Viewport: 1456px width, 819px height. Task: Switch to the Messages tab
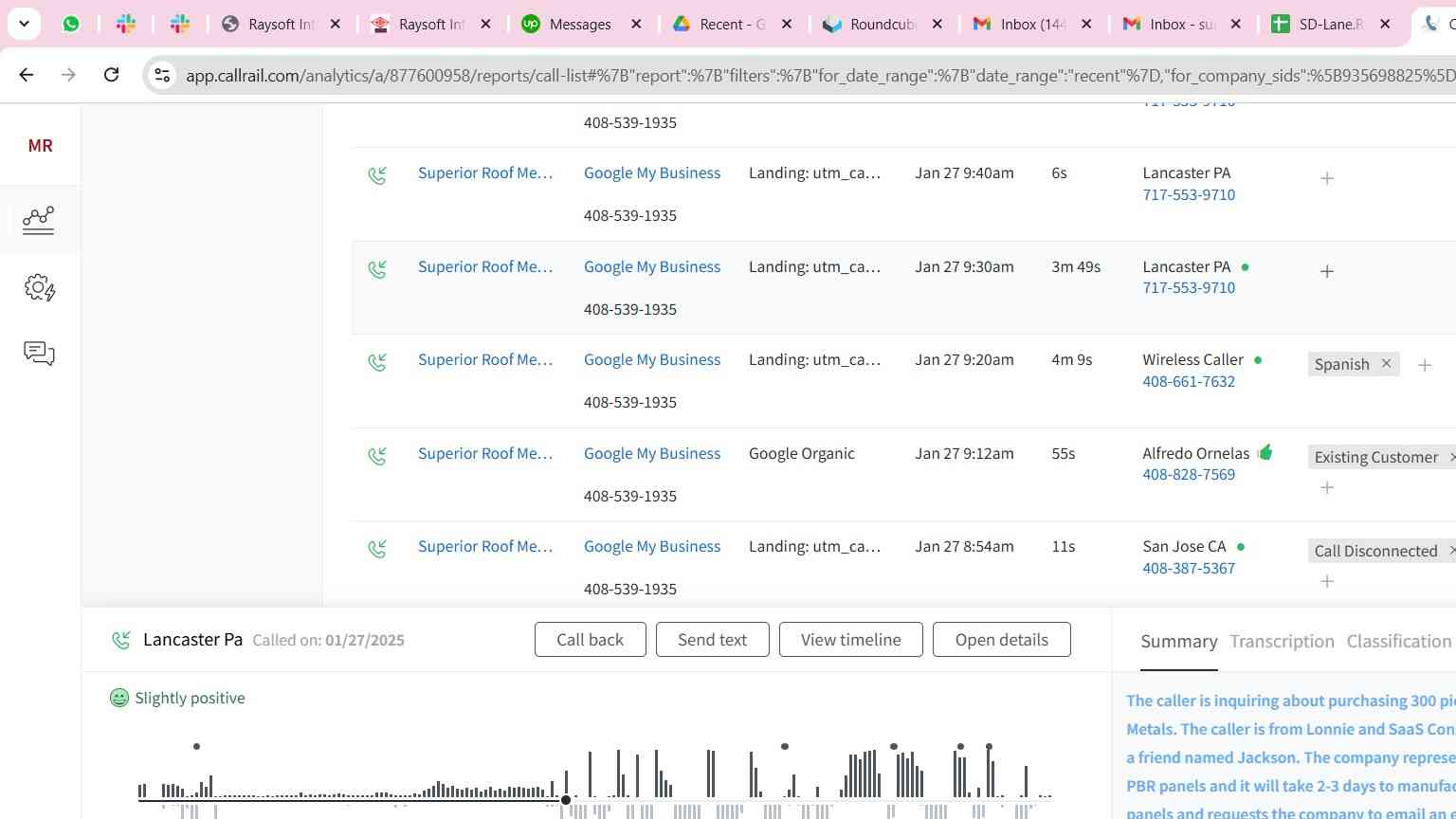point(580,24)
